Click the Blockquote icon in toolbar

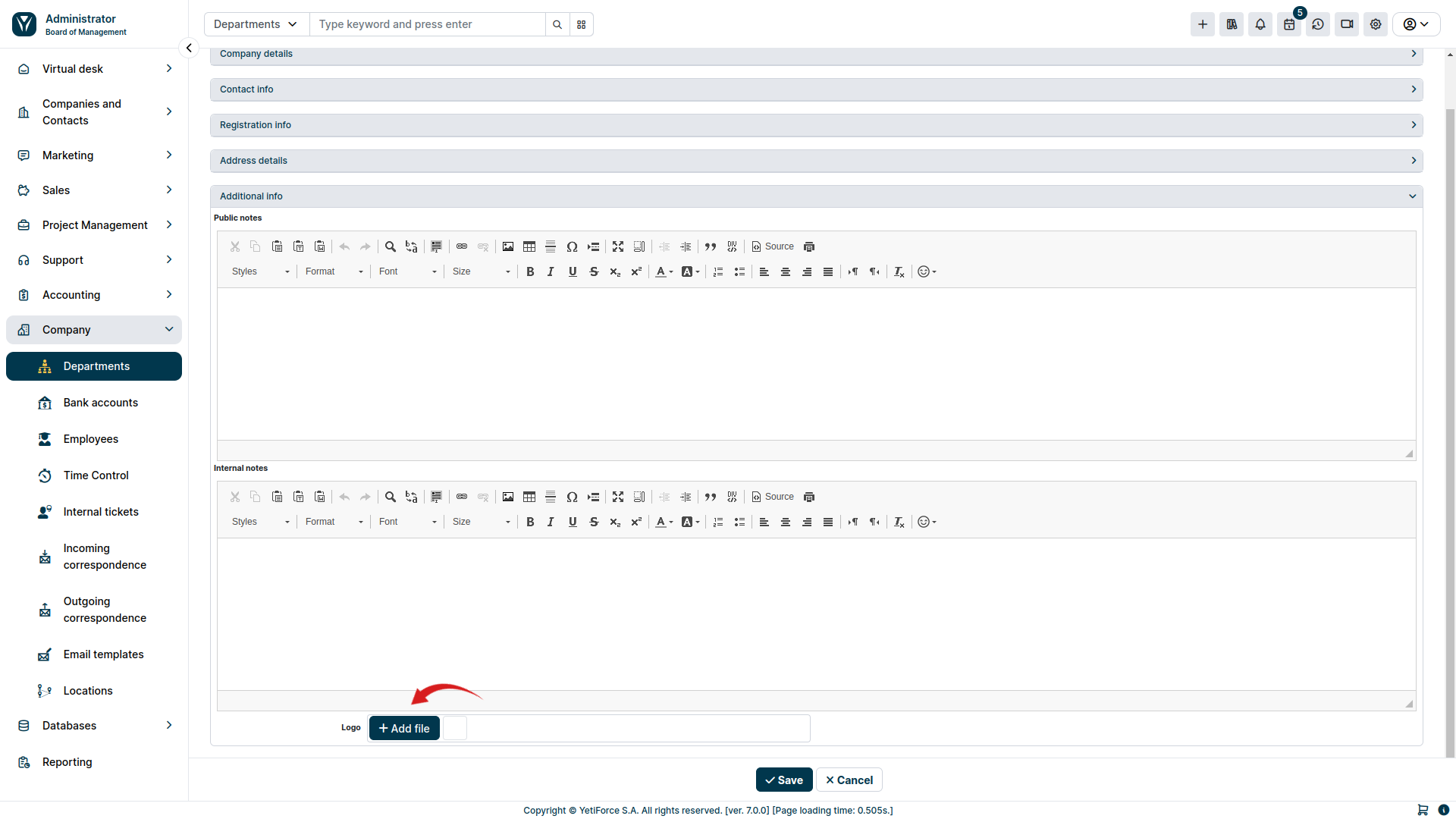point(710,246)
